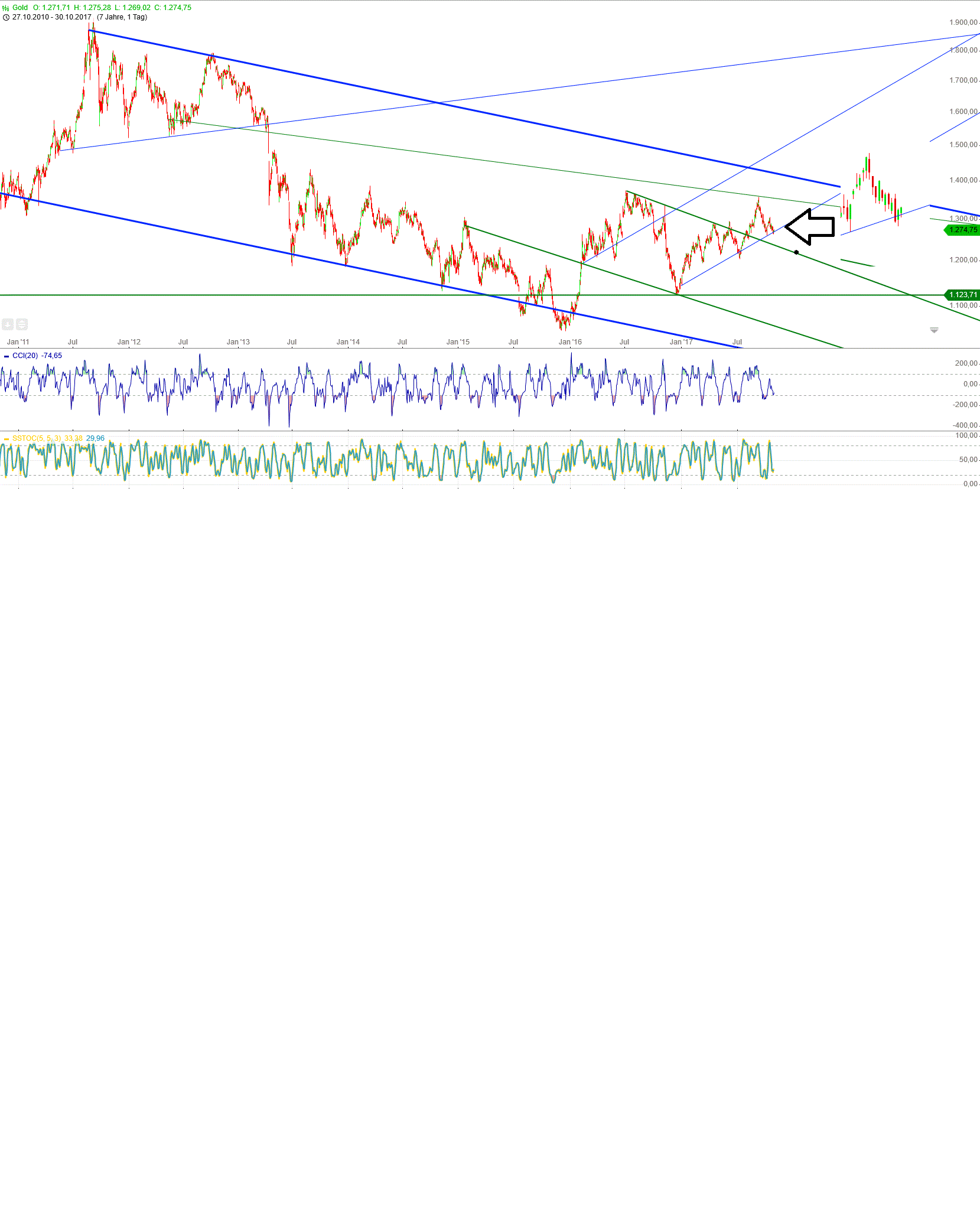Click the 1.500,00 price axis label
The width and height of the screenshot is (980, 1210).
pos(963,145)
